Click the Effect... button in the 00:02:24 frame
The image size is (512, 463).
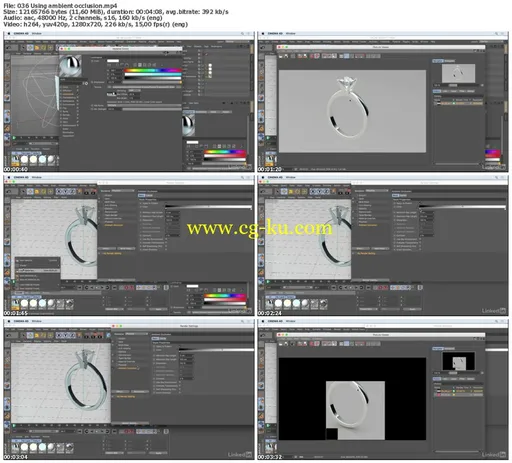361,249
